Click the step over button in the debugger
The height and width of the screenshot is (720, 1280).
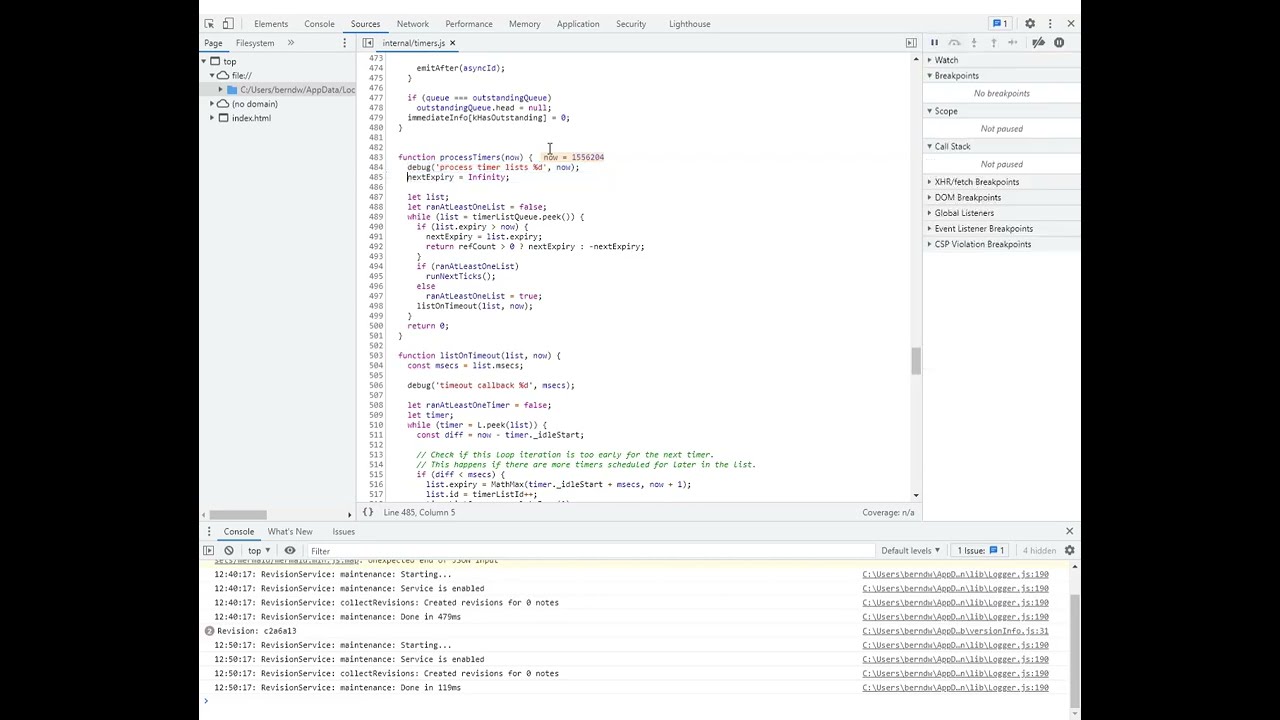(954, 43)
